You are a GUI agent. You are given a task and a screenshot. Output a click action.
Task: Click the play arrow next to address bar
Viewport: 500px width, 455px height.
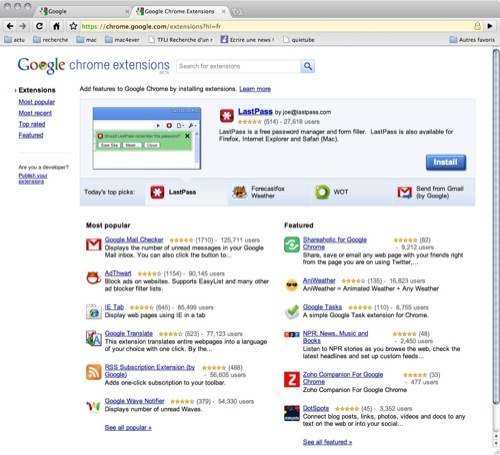490,26
